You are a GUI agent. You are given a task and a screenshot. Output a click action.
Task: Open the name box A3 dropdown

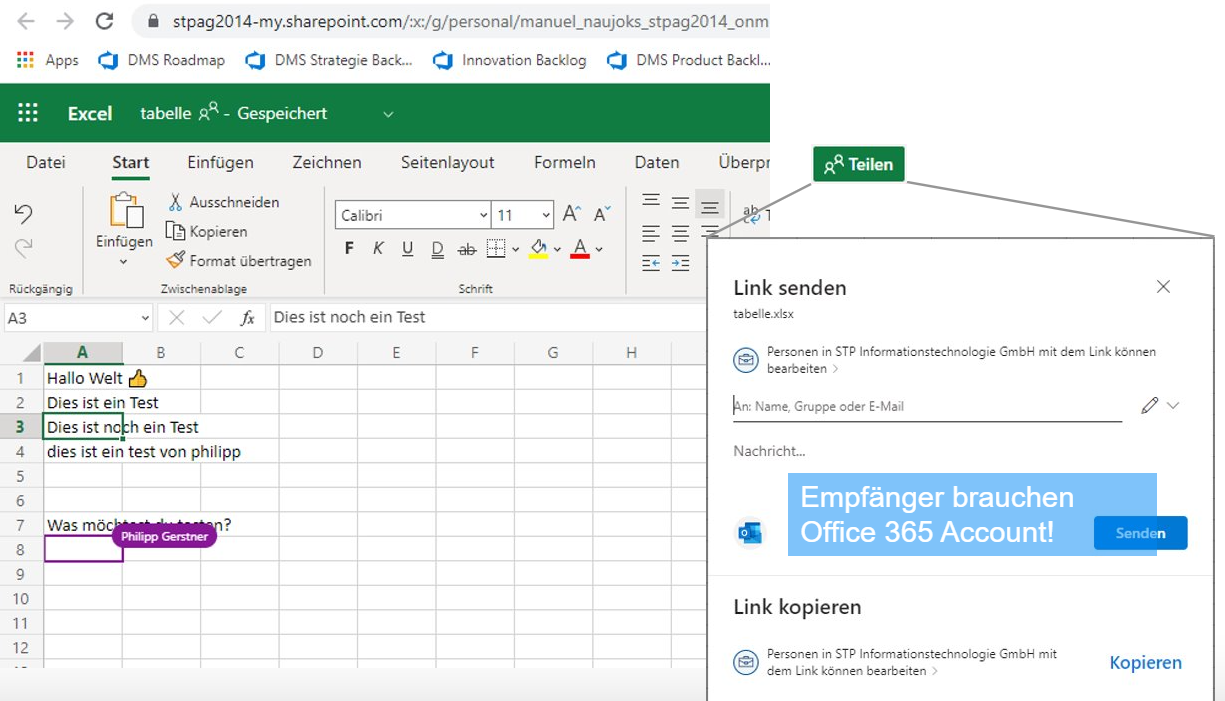(145, 318)
